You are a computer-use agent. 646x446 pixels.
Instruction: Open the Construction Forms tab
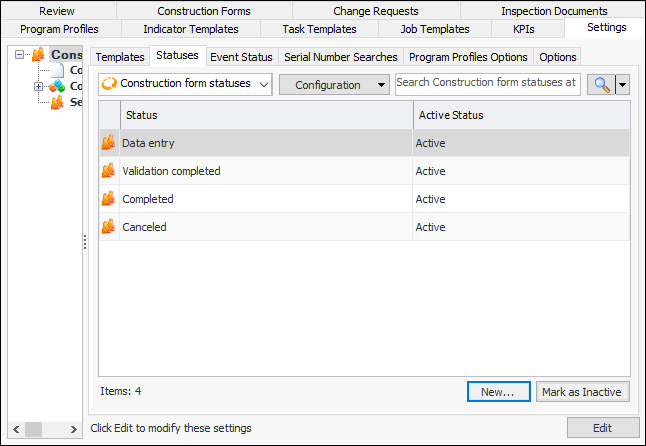tap(204, 11)
